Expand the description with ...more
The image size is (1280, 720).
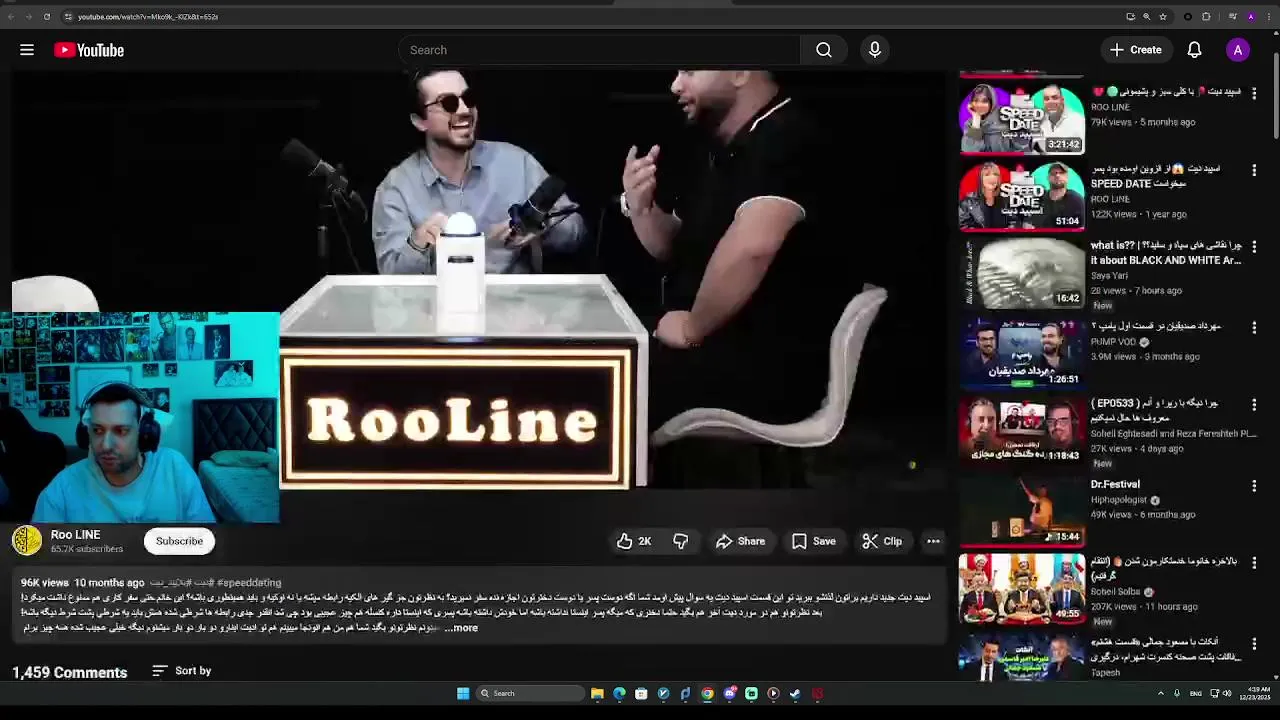click(462, 628)
